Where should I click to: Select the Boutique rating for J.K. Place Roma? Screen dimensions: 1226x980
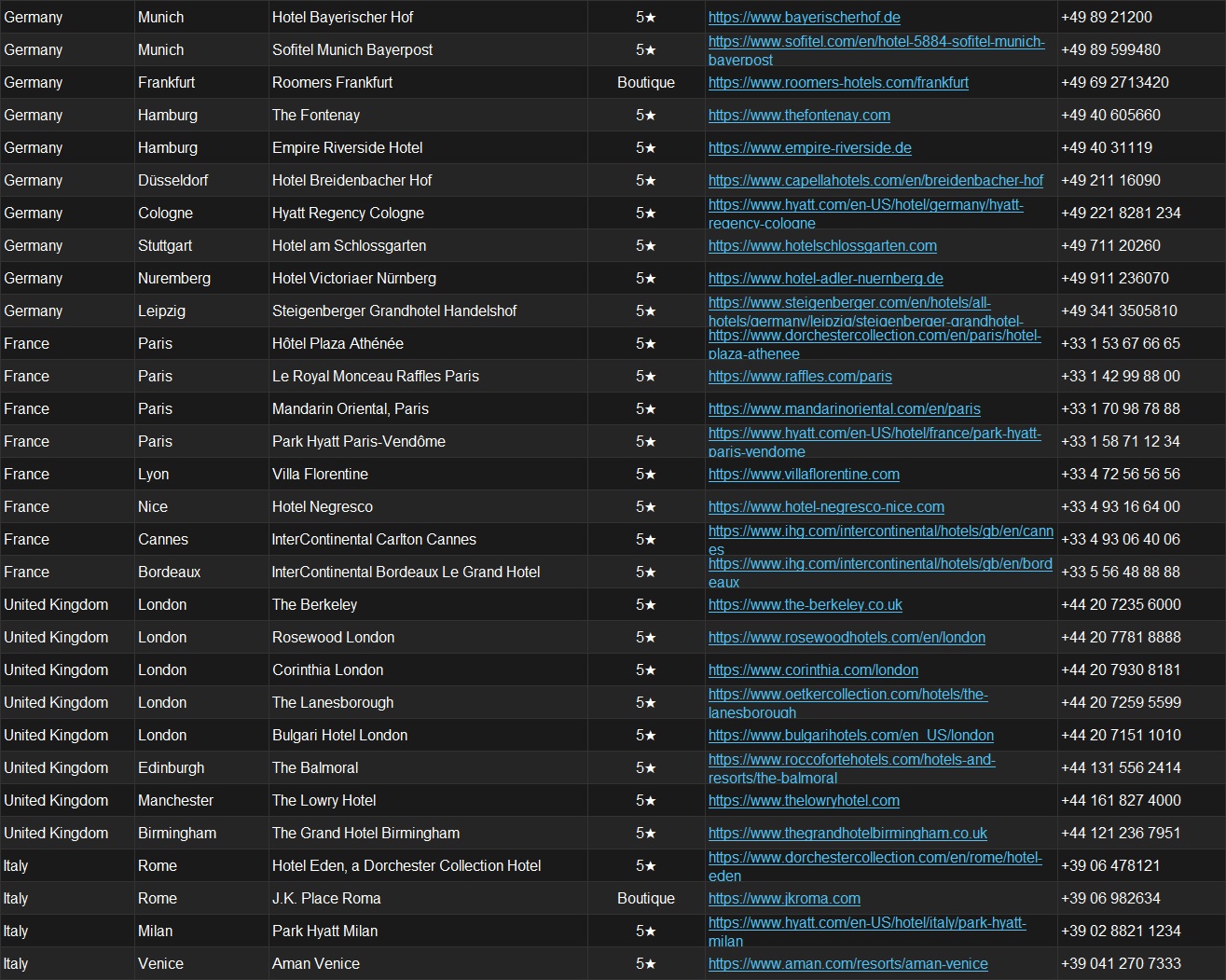(646, 898)
